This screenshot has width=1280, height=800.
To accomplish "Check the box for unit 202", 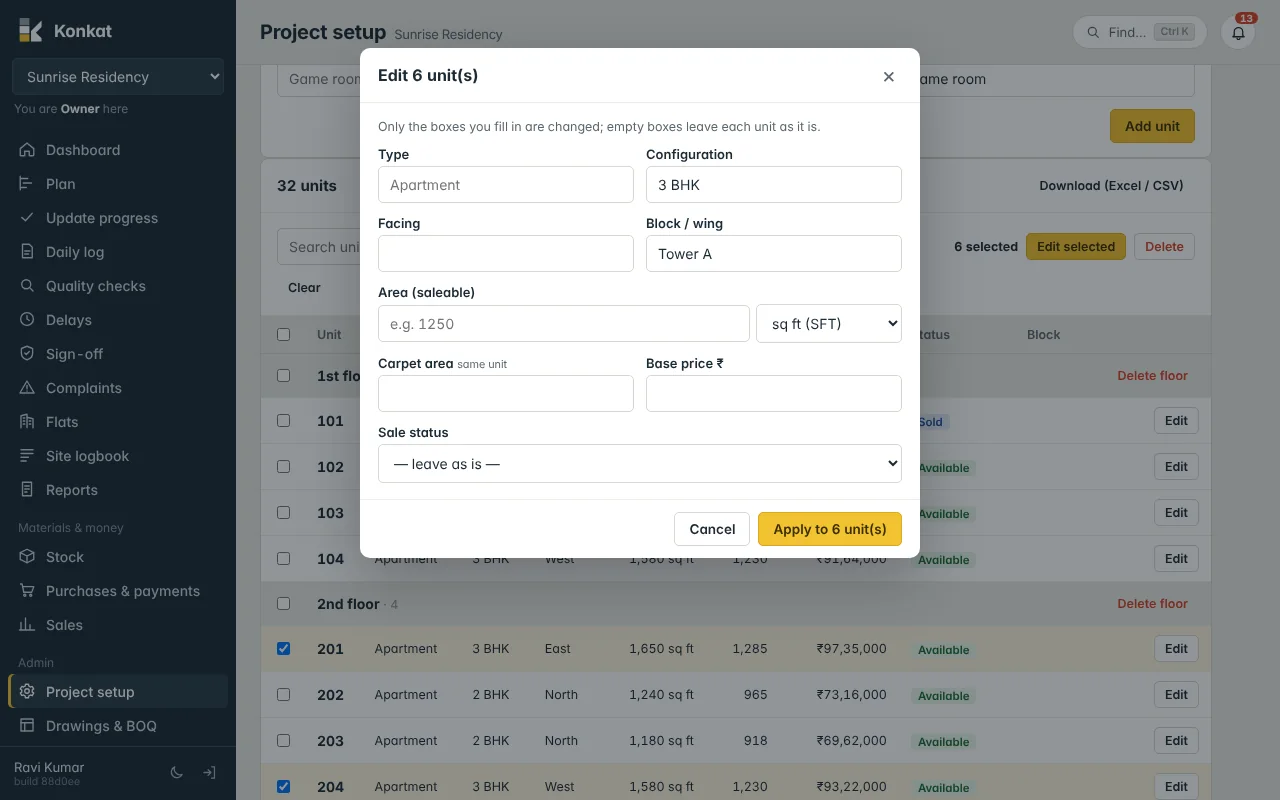I will click(x=283, y=695).
